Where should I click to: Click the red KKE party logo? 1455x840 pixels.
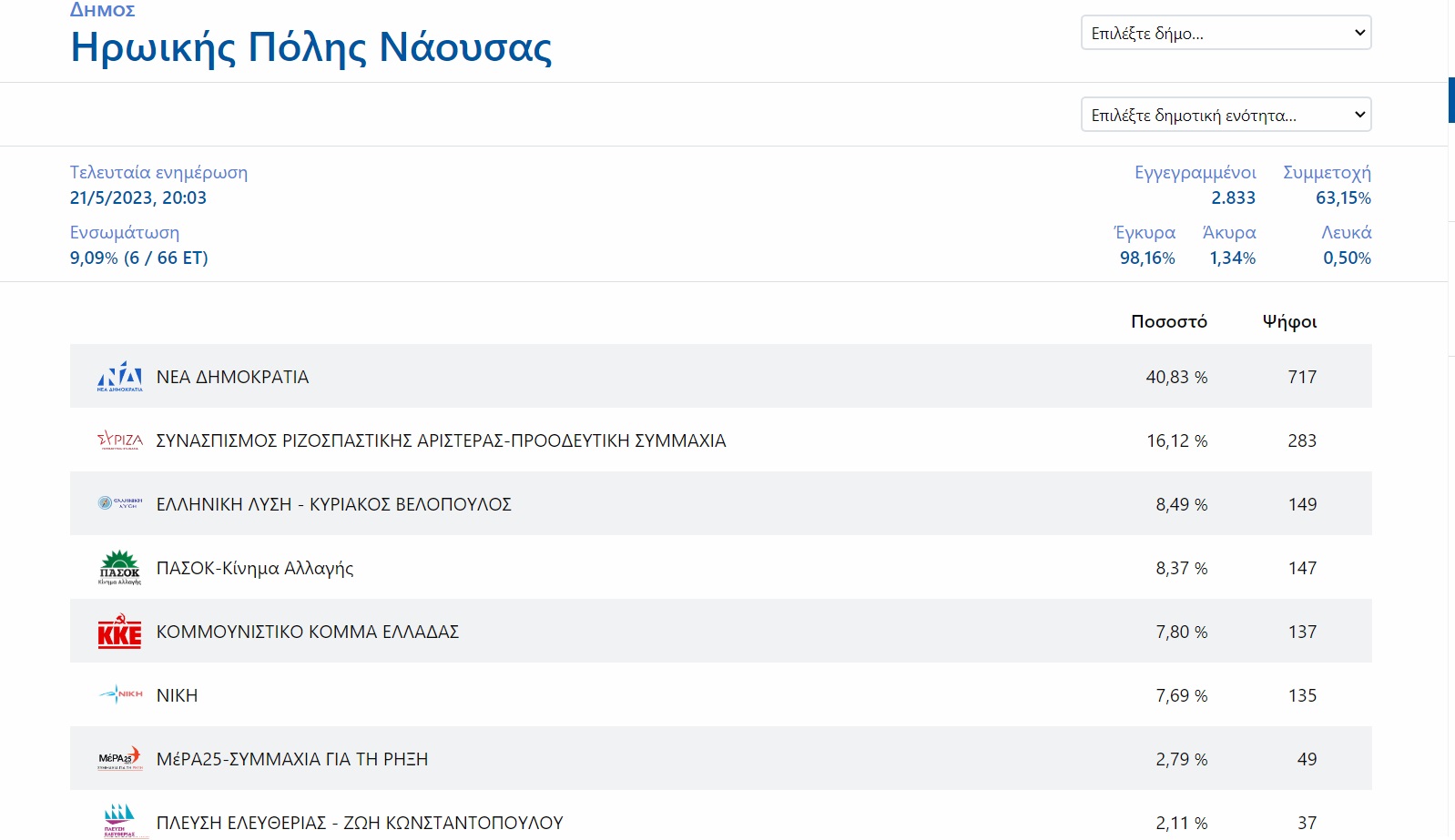point(120,631)
